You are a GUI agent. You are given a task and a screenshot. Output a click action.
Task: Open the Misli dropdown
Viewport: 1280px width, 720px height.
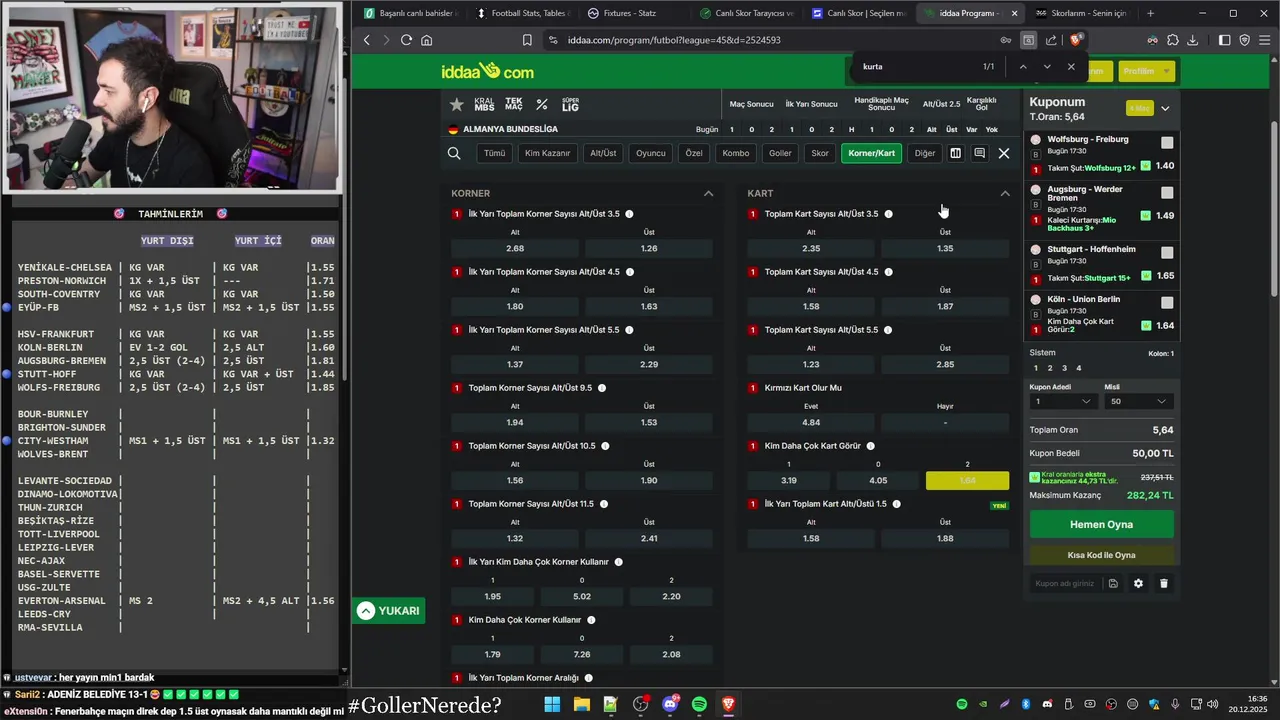(1138, 401)
